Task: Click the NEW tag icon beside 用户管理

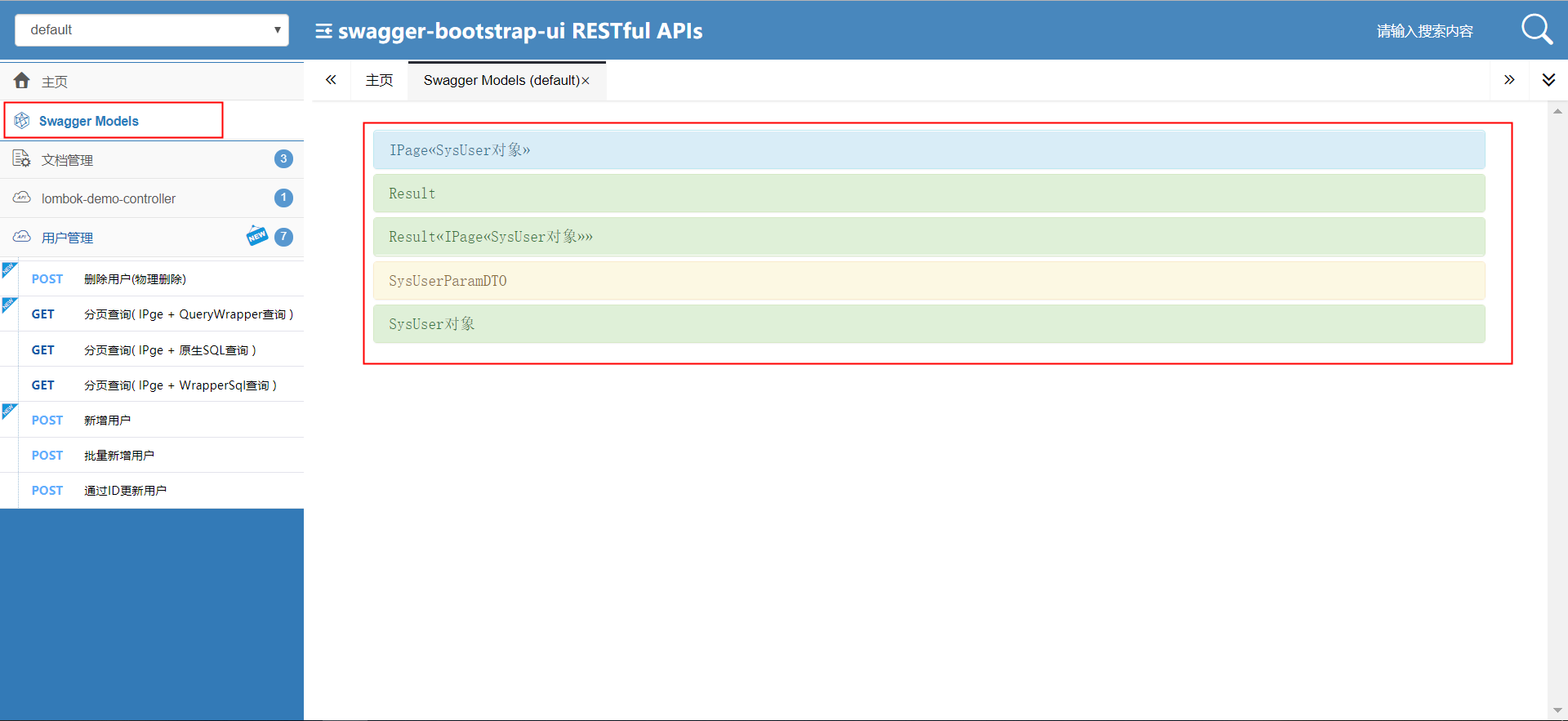Action: (257, 235)
